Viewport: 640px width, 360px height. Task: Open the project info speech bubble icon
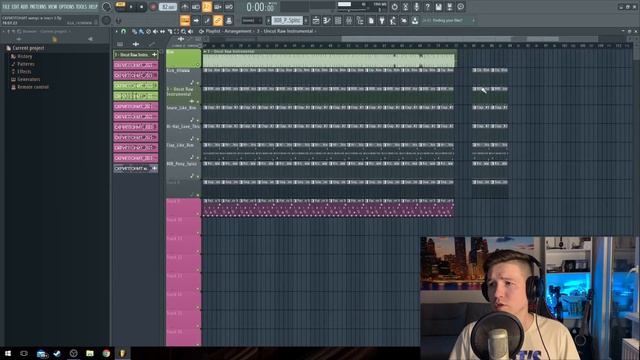[460, 7]
